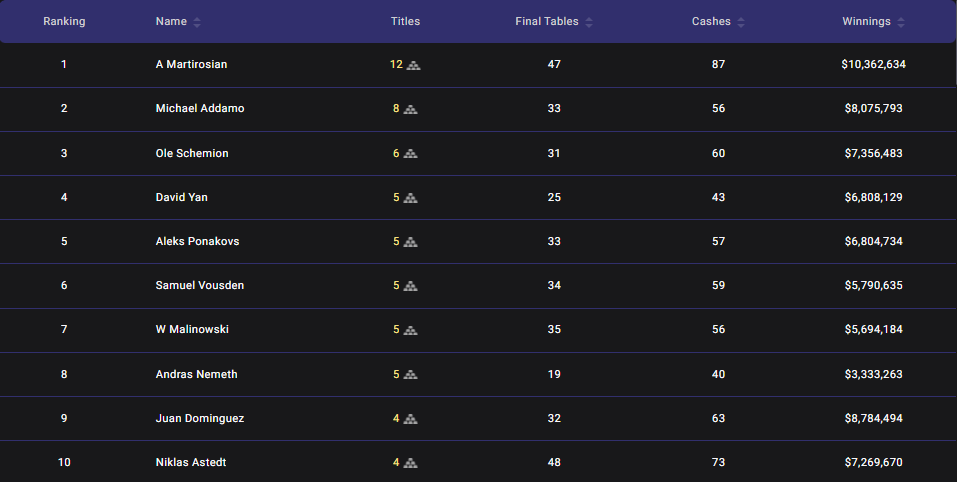Open Aleks Ponakovs player name
This screenshot has width=957, height=482.
coord(197,241)
